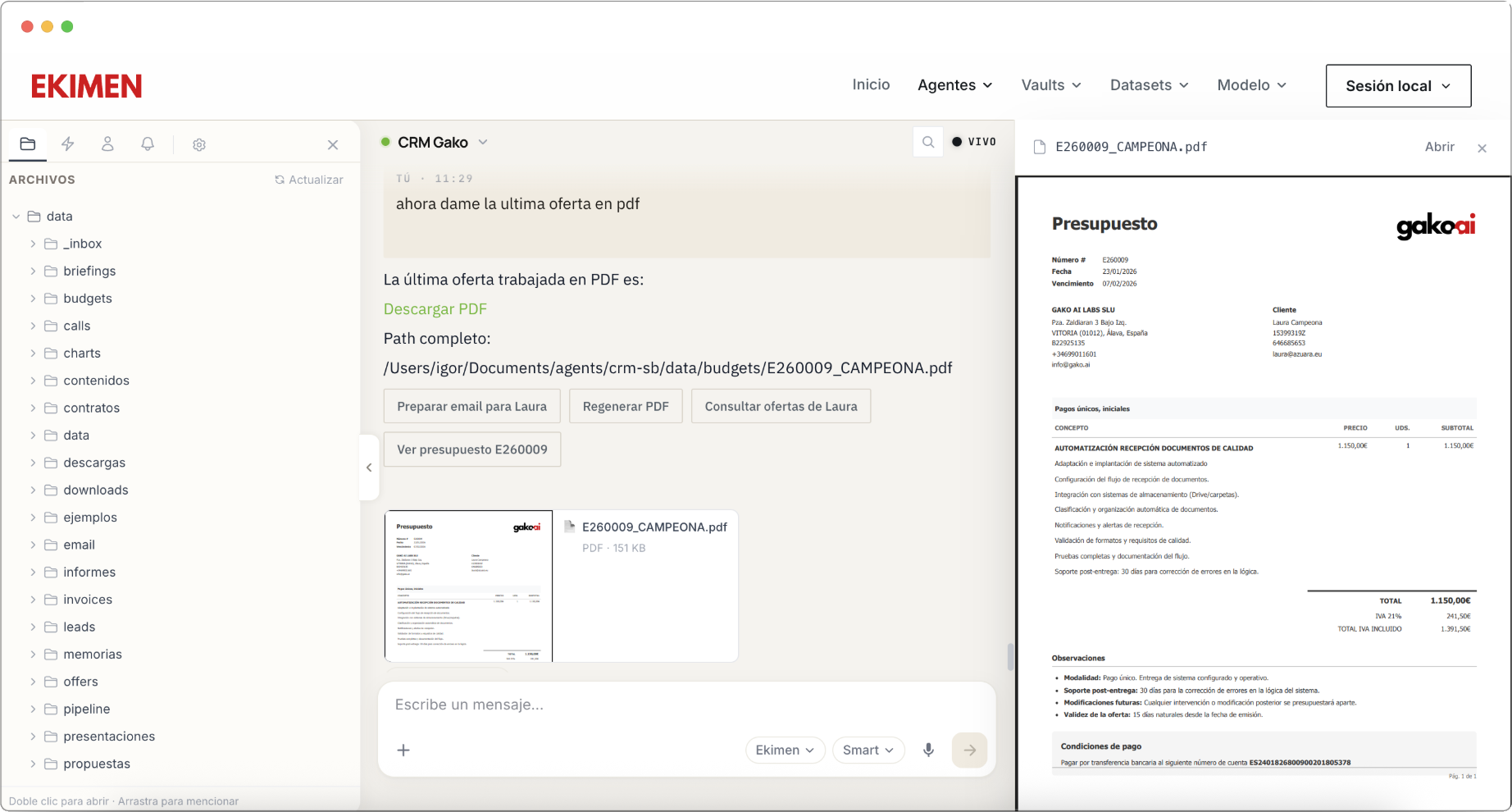
Task: Send message with arrow button
Action: point(970,750)
